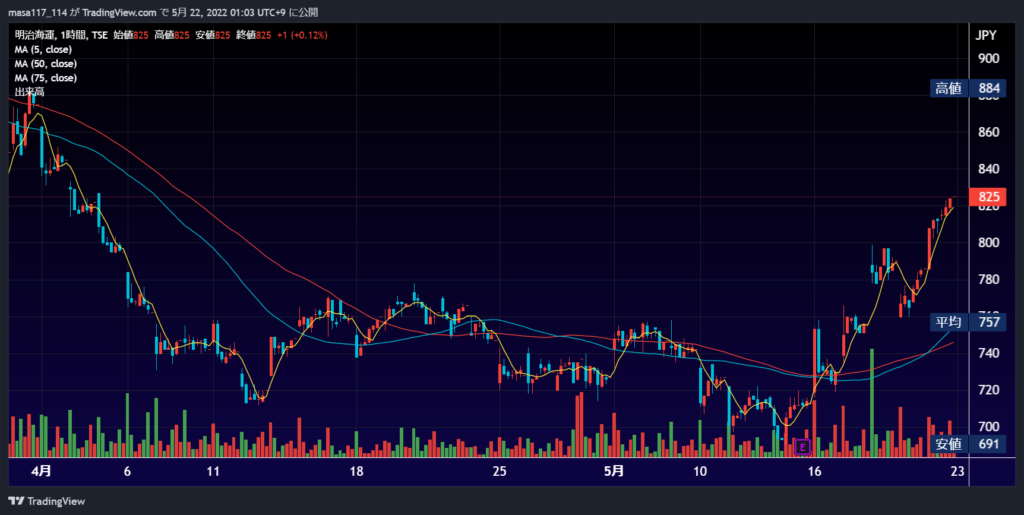Click the 900 price axis label
This screenshot has width=1024, height=515.
(989, 59)
